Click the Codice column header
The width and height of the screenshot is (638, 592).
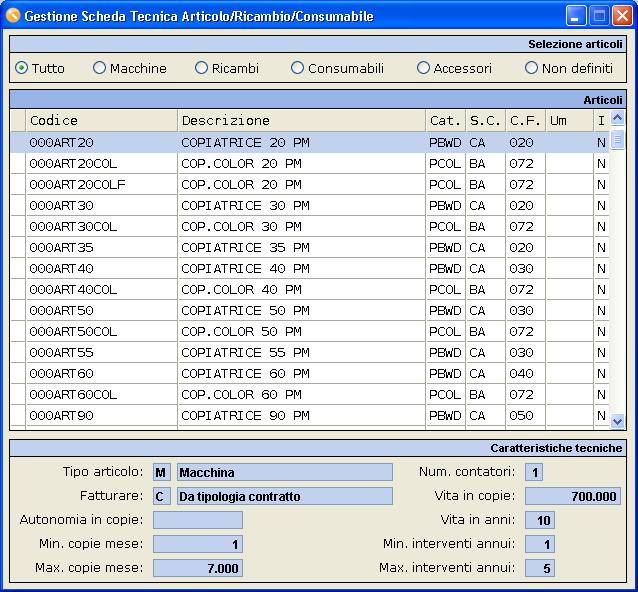click(x=102, y=120)
